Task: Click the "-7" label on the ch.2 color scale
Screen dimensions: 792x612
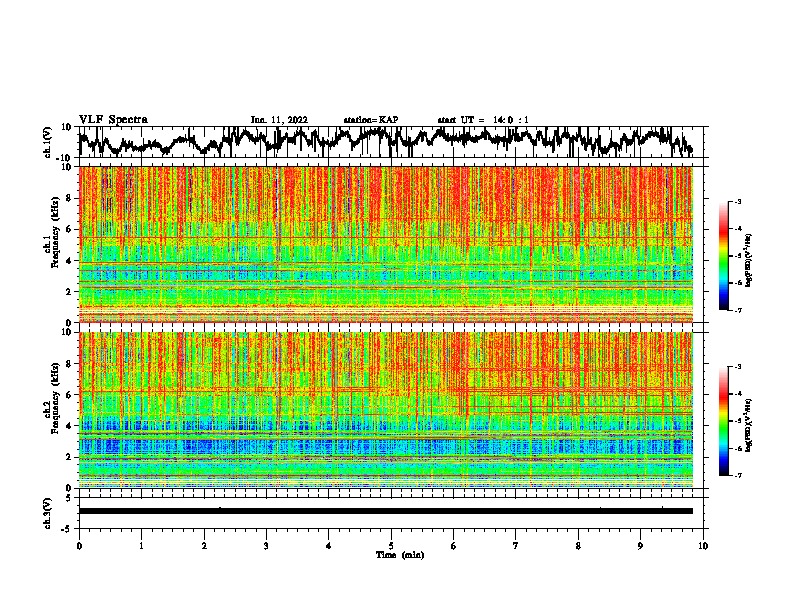Action: (738, 475)
